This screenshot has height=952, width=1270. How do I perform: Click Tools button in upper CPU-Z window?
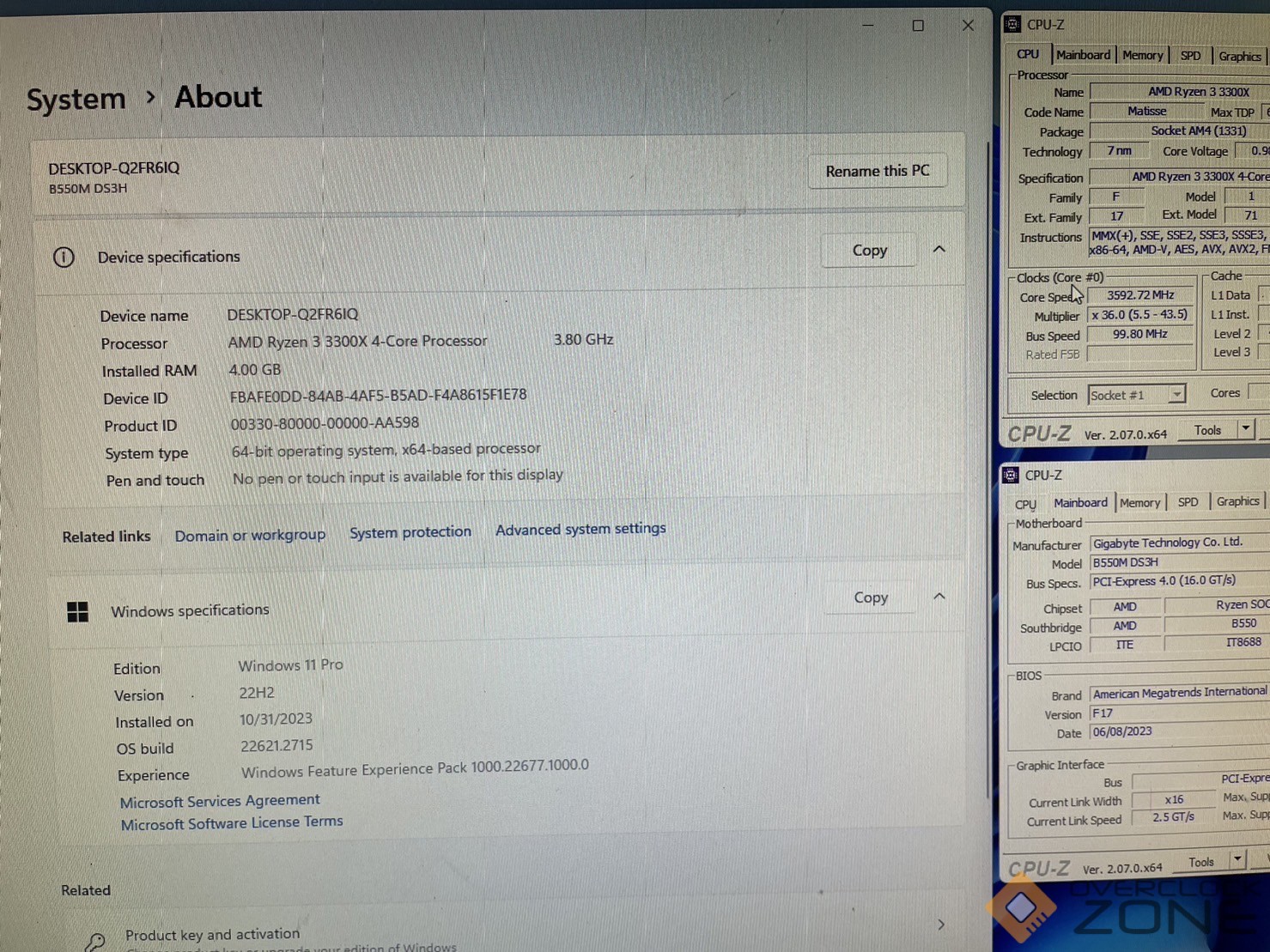1207,430
